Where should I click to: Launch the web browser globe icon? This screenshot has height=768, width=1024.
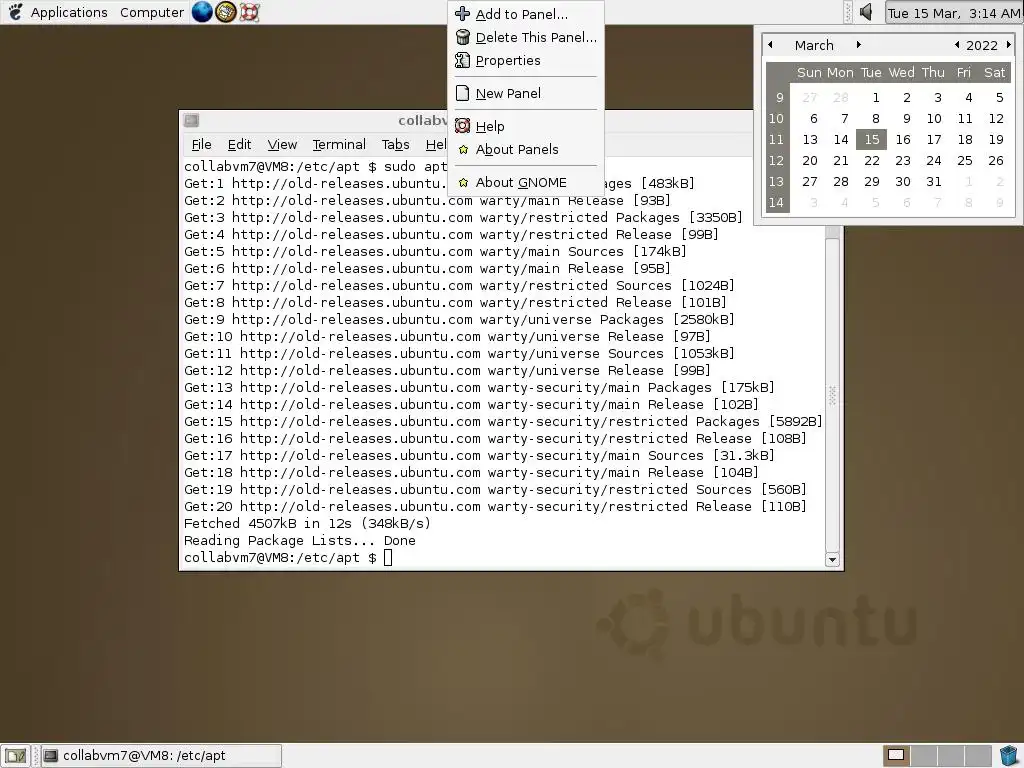point(202,12)
